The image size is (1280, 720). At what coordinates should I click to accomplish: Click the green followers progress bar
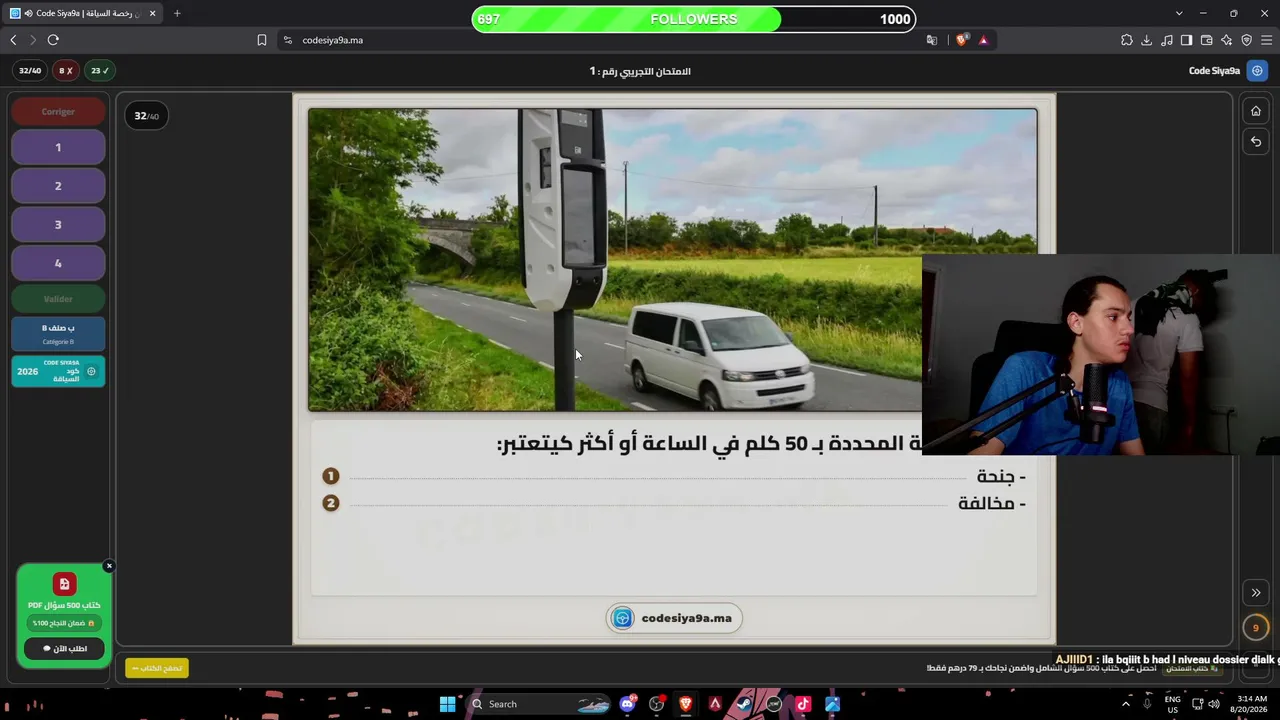694,19
